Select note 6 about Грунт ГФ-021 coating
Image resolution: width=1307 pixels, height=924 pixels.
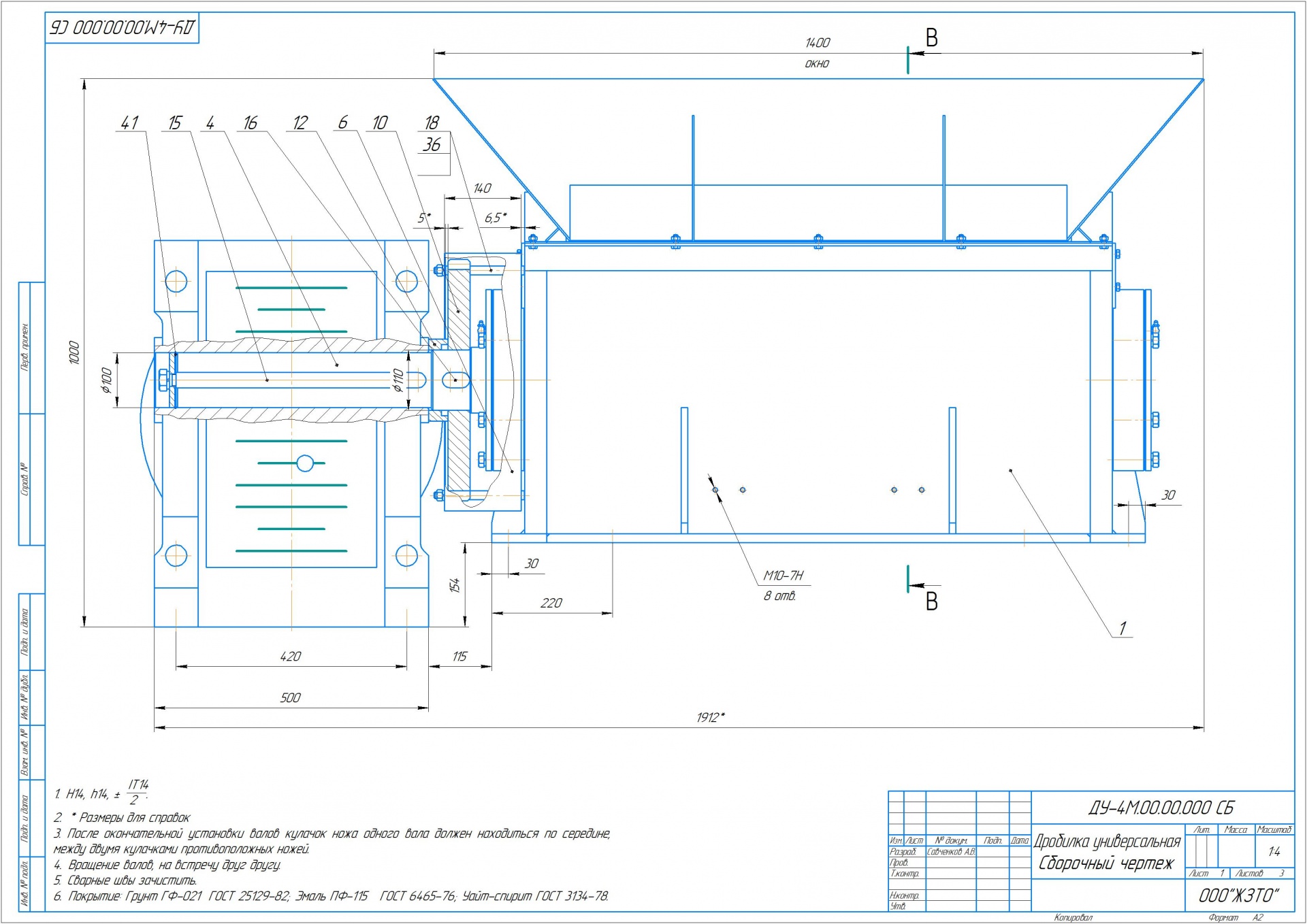point(331,896)
